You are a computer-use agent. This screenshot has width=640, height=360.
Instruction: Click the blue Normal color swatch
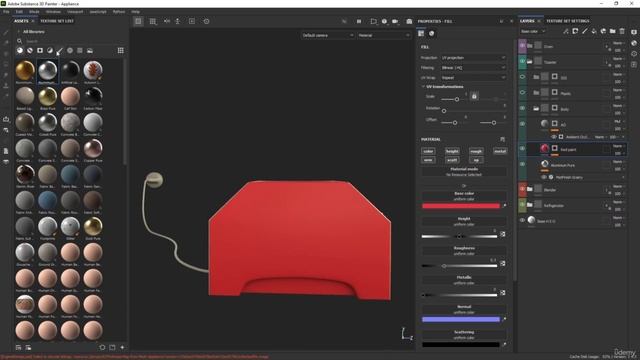click(461, 320)
